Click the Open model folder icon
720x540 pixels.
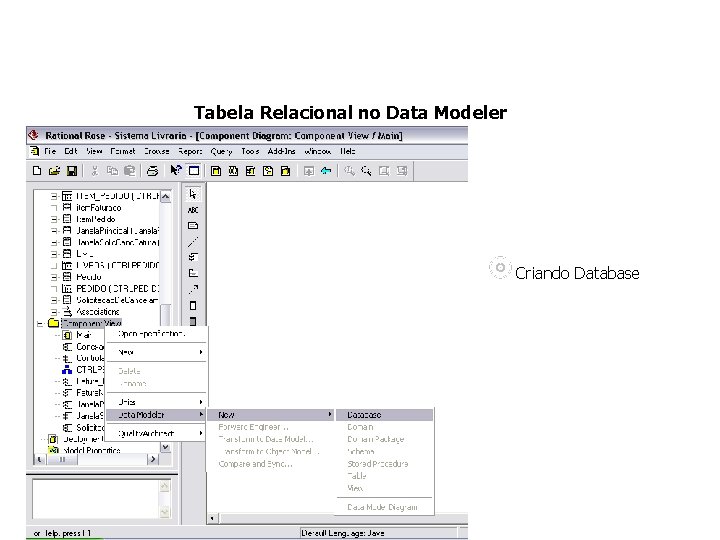(x=54, y=171)
